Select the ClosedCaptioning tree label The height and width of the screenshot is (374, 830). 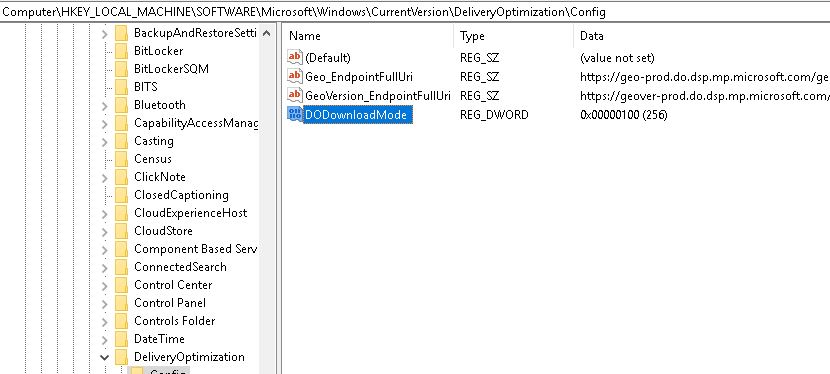click(181, 195)
